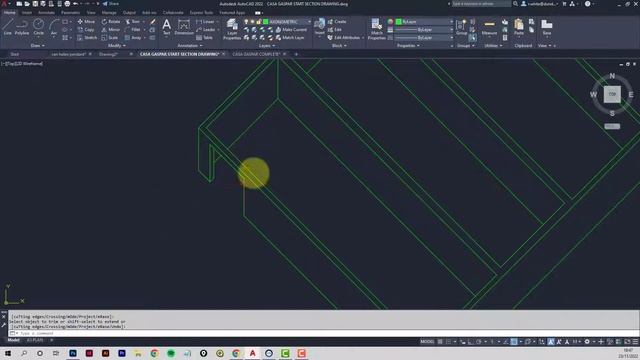Toggle the layer lightbulb on/off icon
The image size is (640, 360).
[x=246, y=22]
